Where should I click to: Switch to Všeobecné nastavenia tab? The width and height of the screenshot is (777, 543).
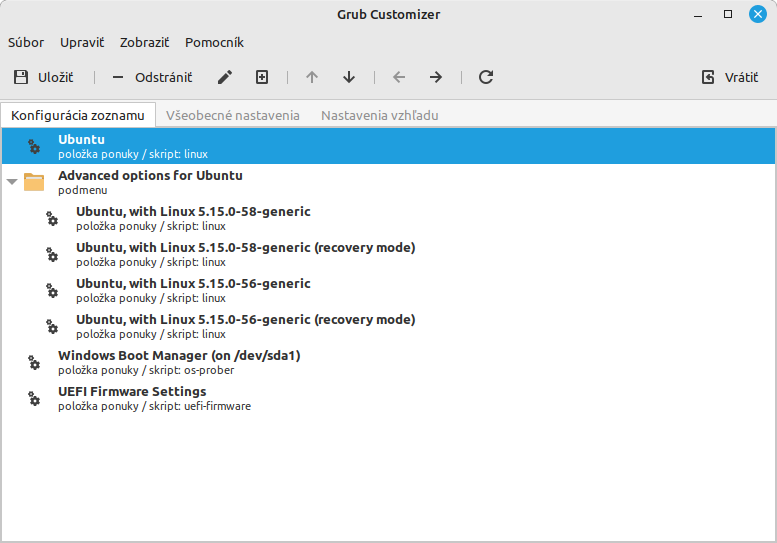pyautogui.click(x=233, y=115)
